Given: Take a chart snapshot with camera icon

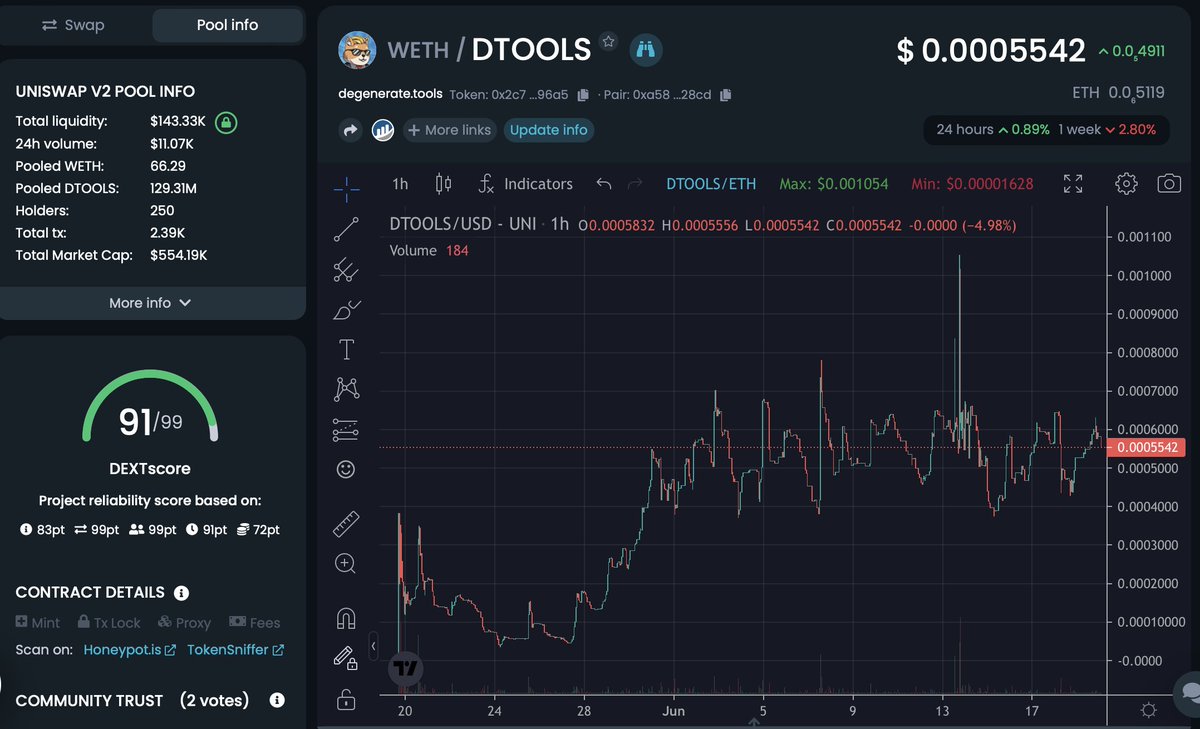Looking at the screenshot, I should tap(1168, 184).
